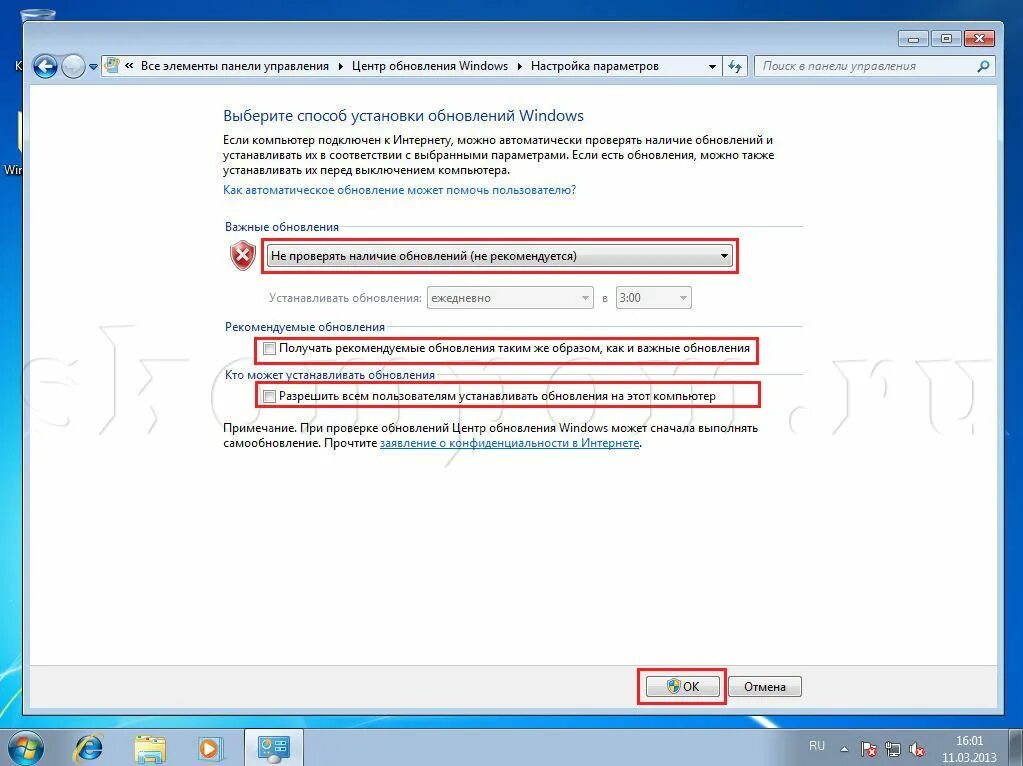Click the Control Panel taskbar button
The image size is (1023, 766).
tap(273, 748)
